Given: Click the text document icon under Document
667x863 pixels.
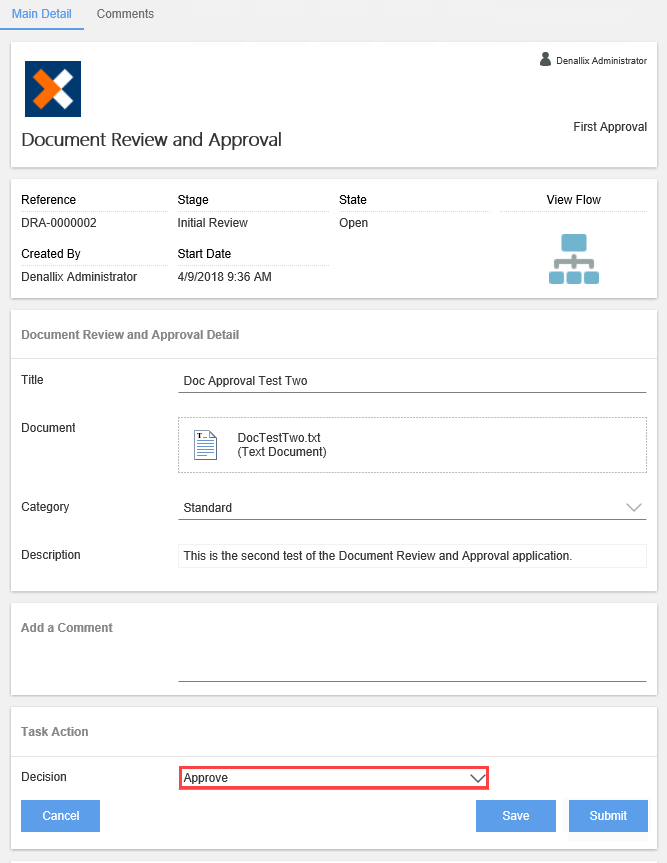Looking at the screenshot, I should [205, 444].
